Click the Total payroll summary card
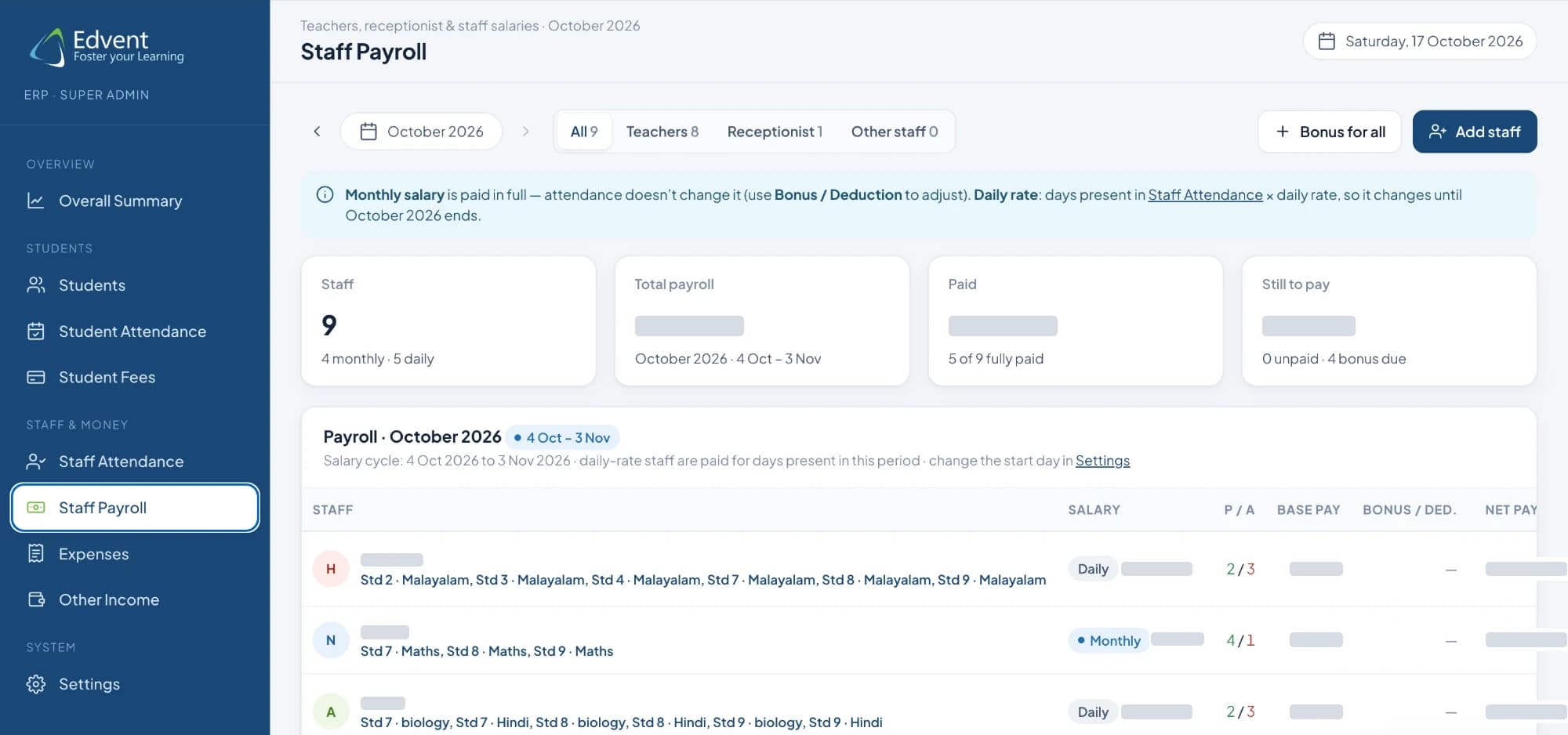1568x735 pixels. click(762, 321)
